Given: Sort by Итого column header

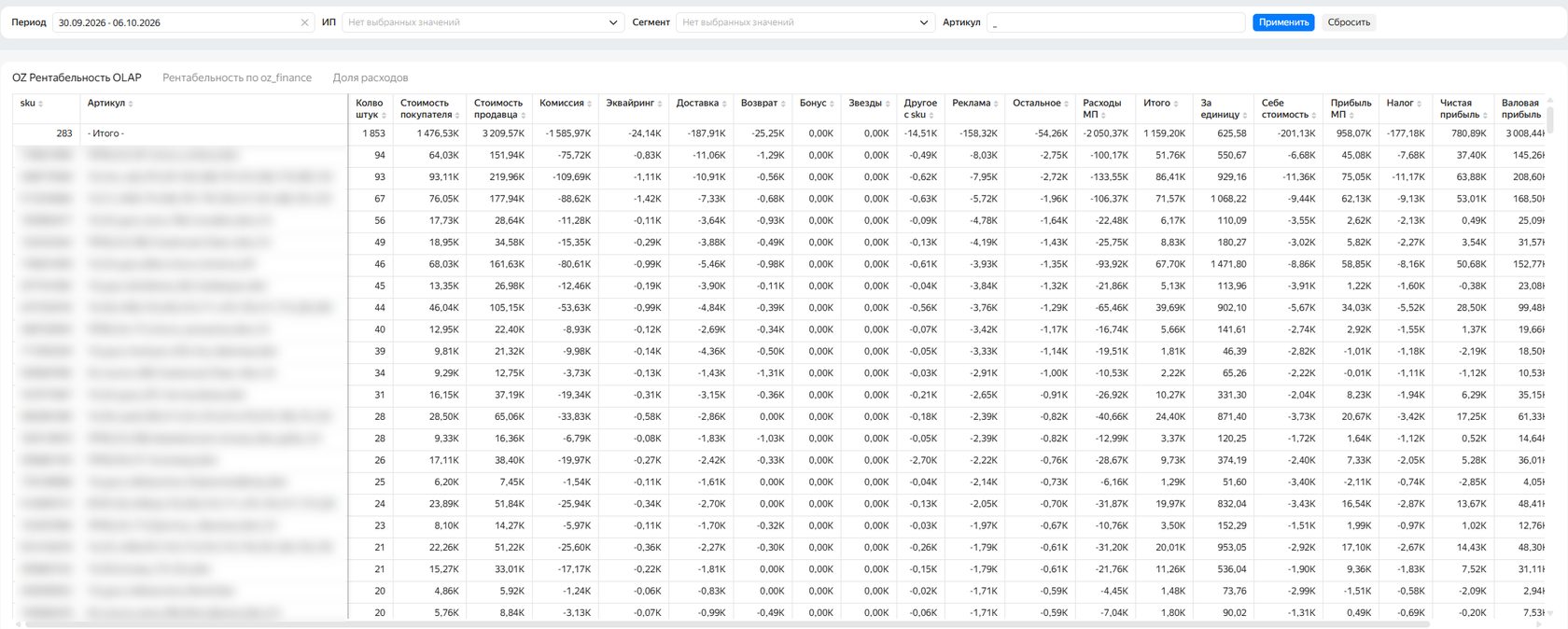Looking at the screenshot, I should click(1176, 104).
